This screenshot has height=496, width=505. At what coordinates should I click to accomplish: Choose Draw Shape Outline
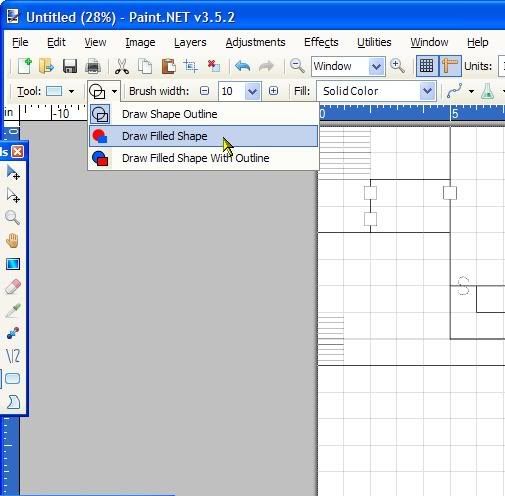click(203, 114)
